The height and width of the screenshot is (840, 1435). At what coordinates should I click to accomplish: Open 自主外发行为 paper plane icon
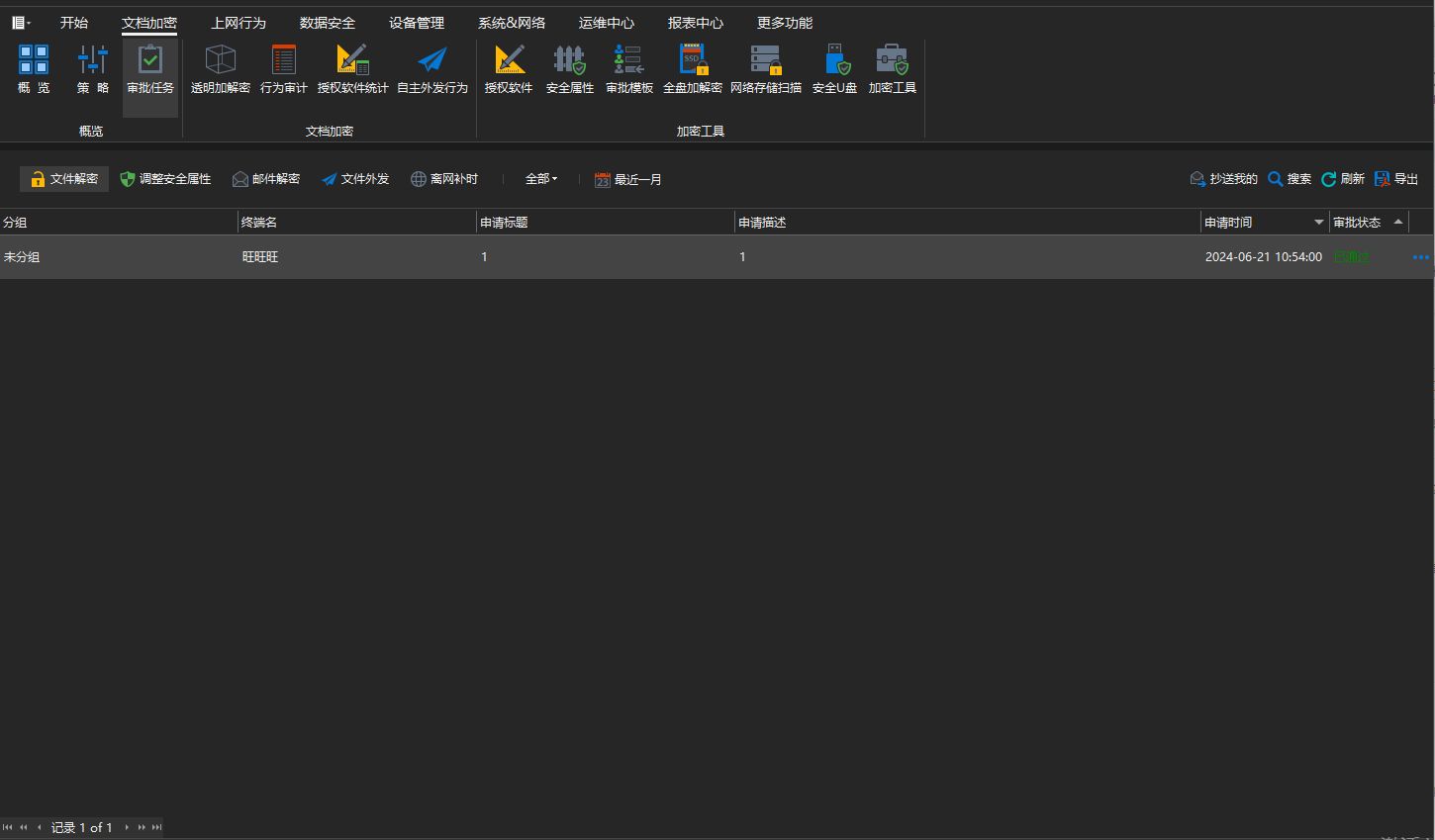[x=432, y=68]
